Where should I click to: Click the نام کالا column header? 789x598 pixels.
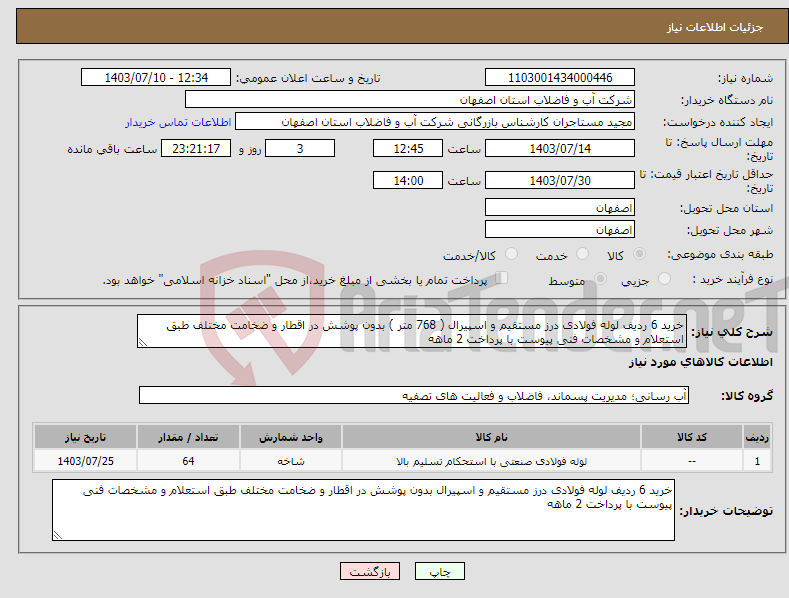point(491,437)
